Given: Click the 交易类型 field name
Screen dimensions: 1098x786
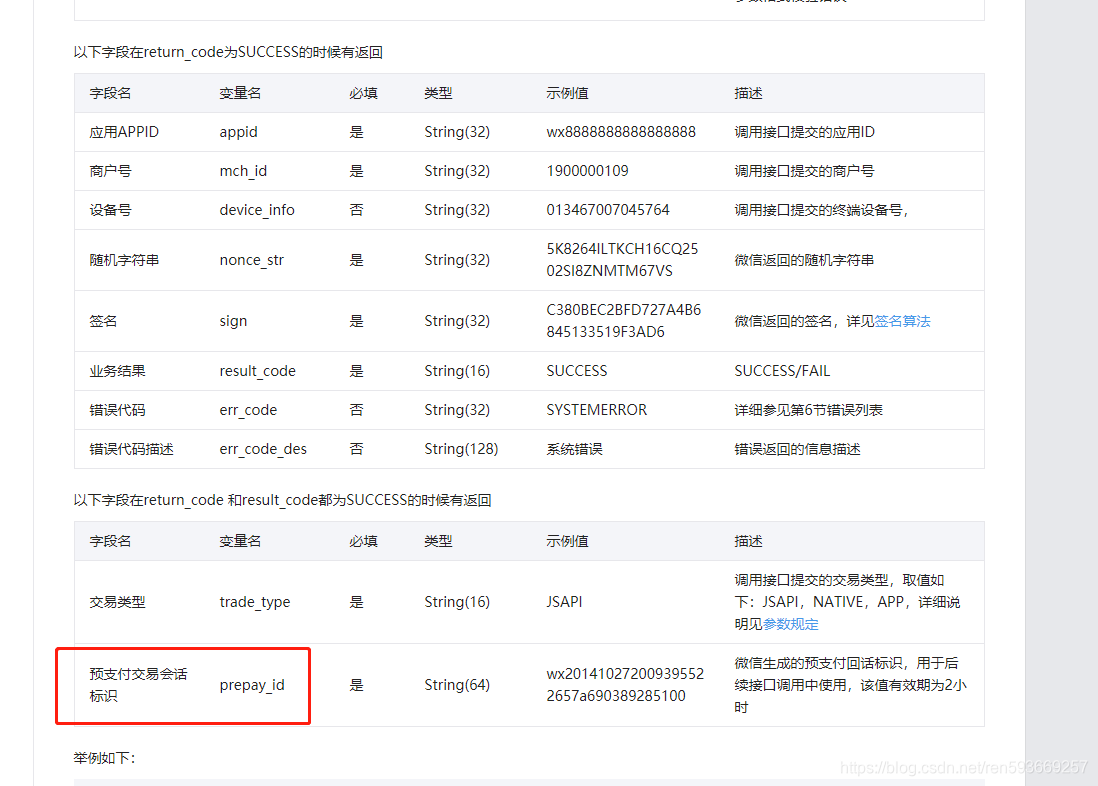Looking at the screenshot, I should (x=117, y=602).
